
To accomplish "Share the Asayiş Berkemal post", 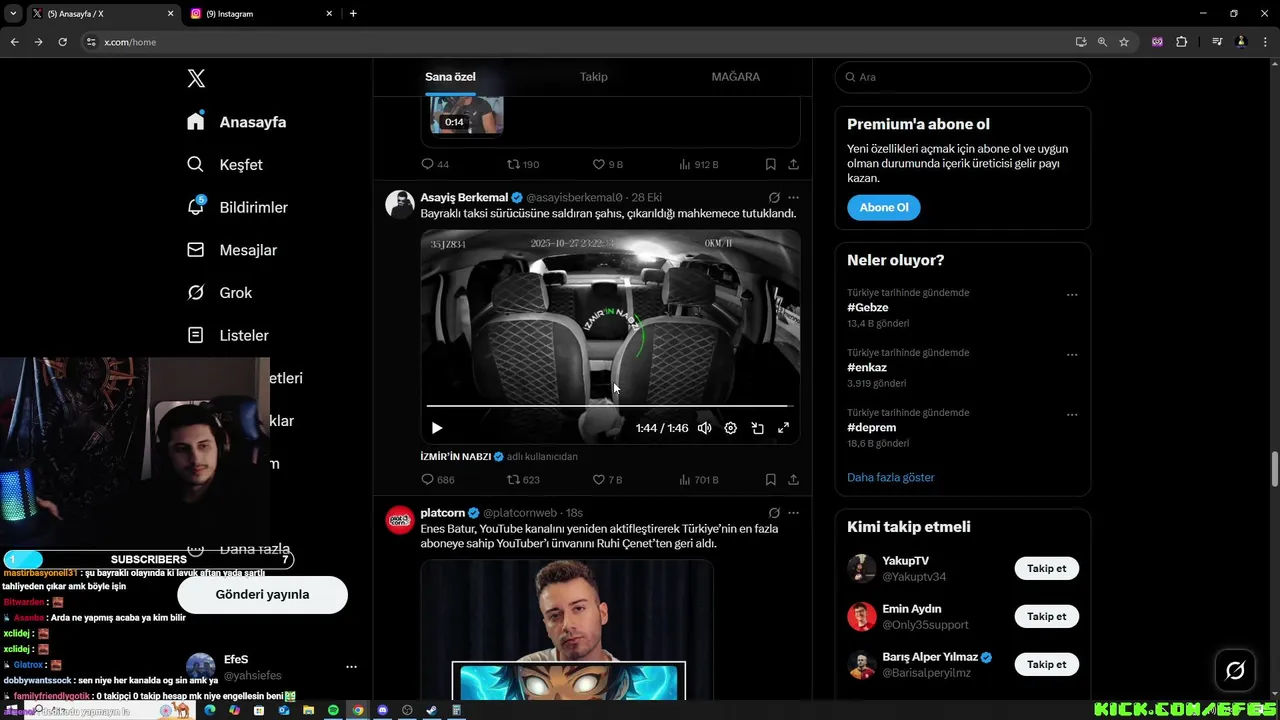I will point(793,480).
